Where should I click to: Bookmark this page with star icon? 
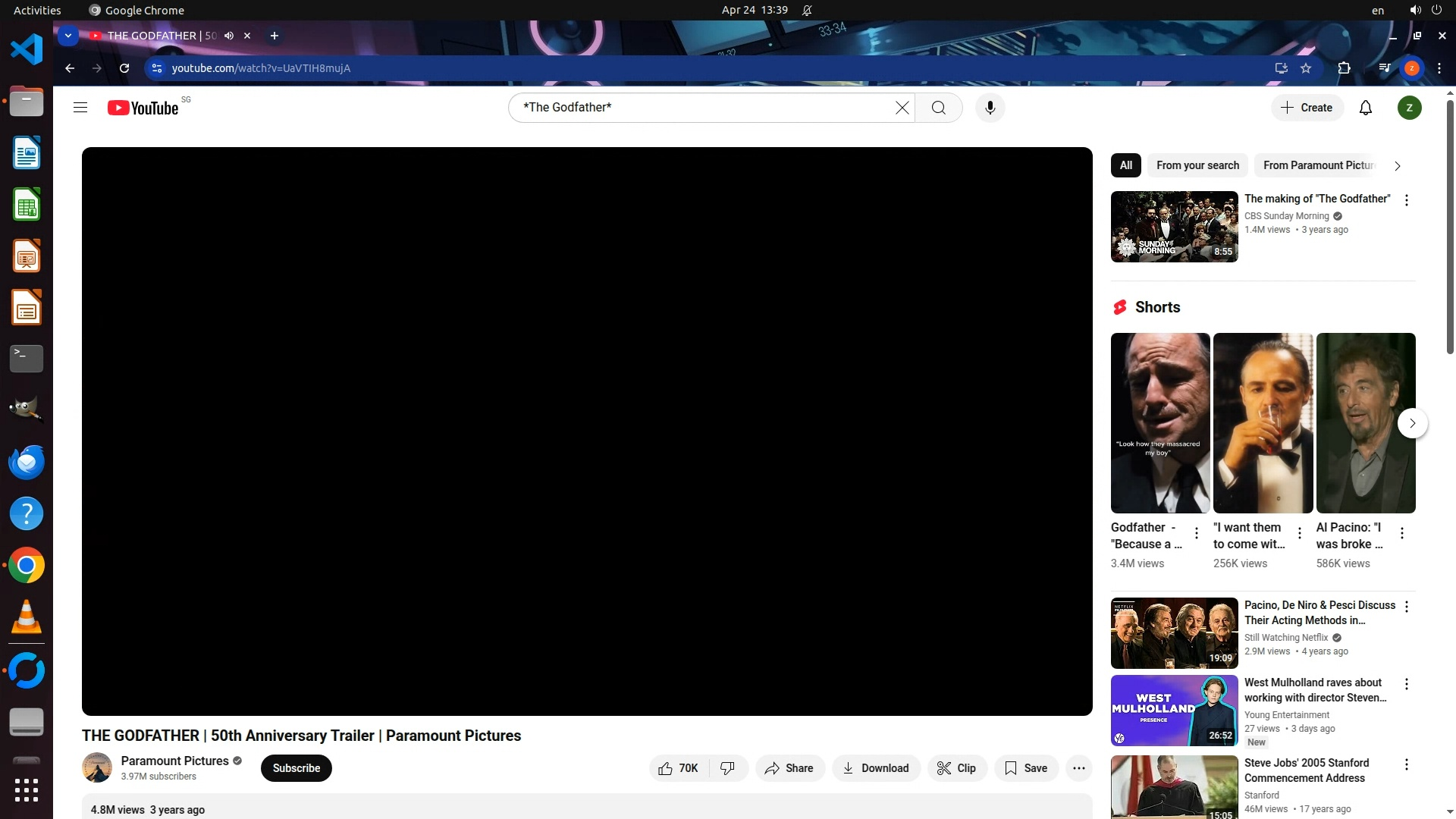coord(1306,68)
